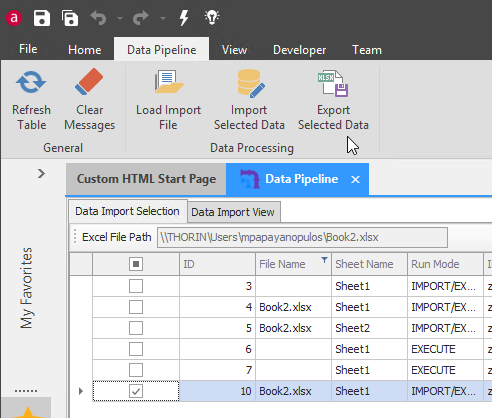The width and height of the screenshot is (492, 418).
Task: Click Load Import File
Action: click(168, 99)
